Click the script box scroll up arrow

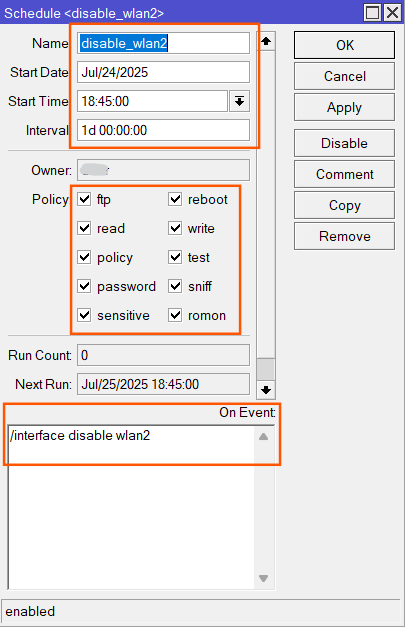pyautogui.click(x=263, y=436)
